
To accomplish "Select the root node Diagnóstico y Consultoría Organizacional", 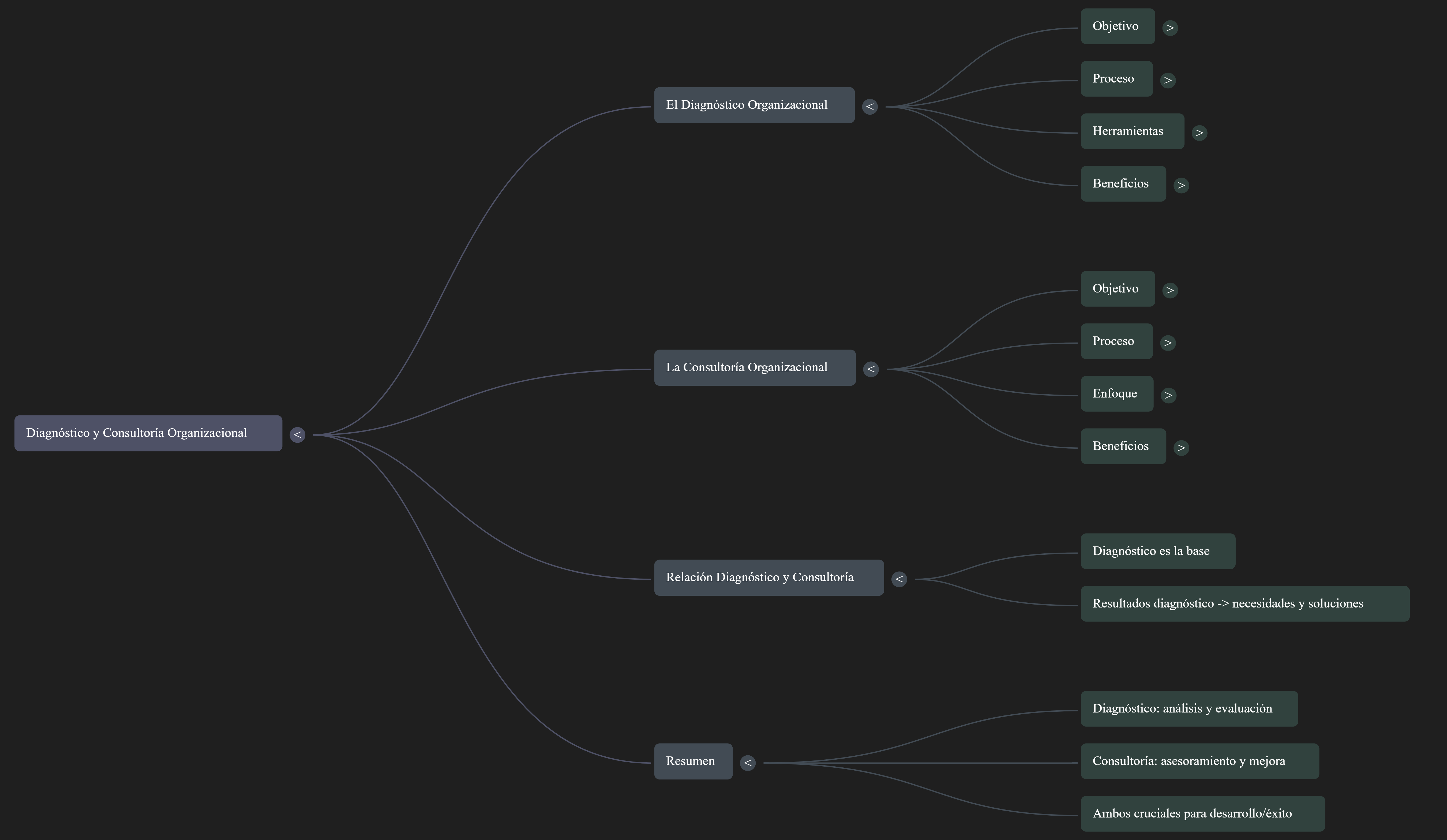I will 148,433.
